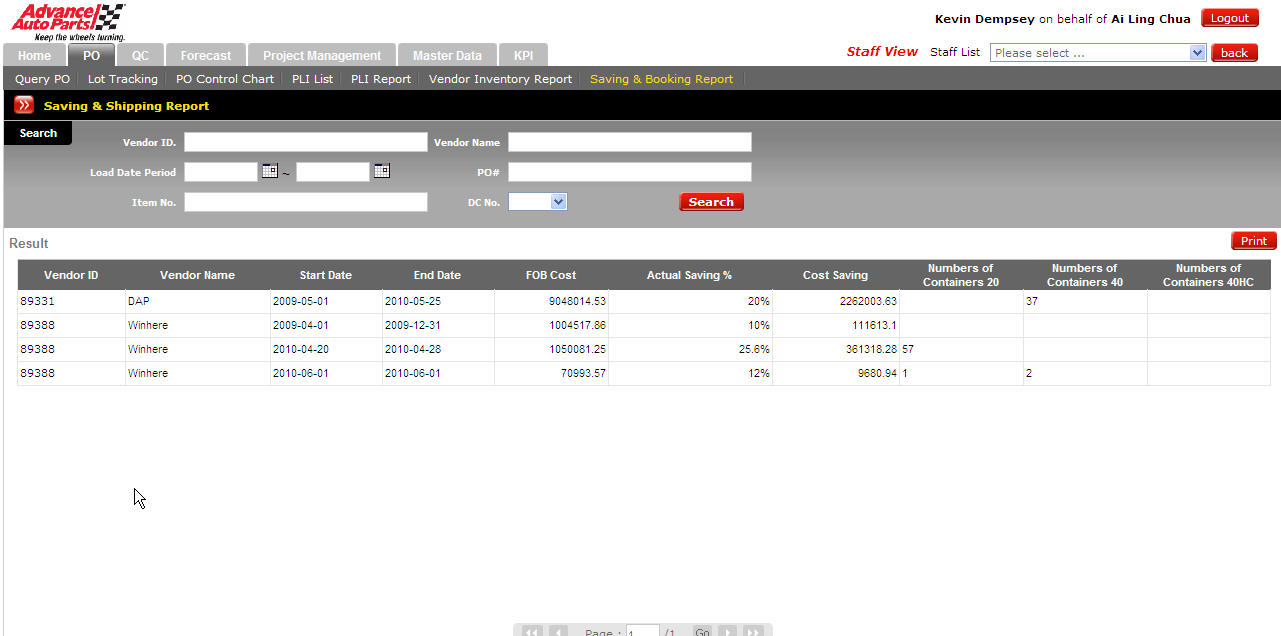The width and height of the screenshot is (1281, 636).
Task: Sort by the FOB Cost column header
Action: pyautogui.click(x=551, y=275)
